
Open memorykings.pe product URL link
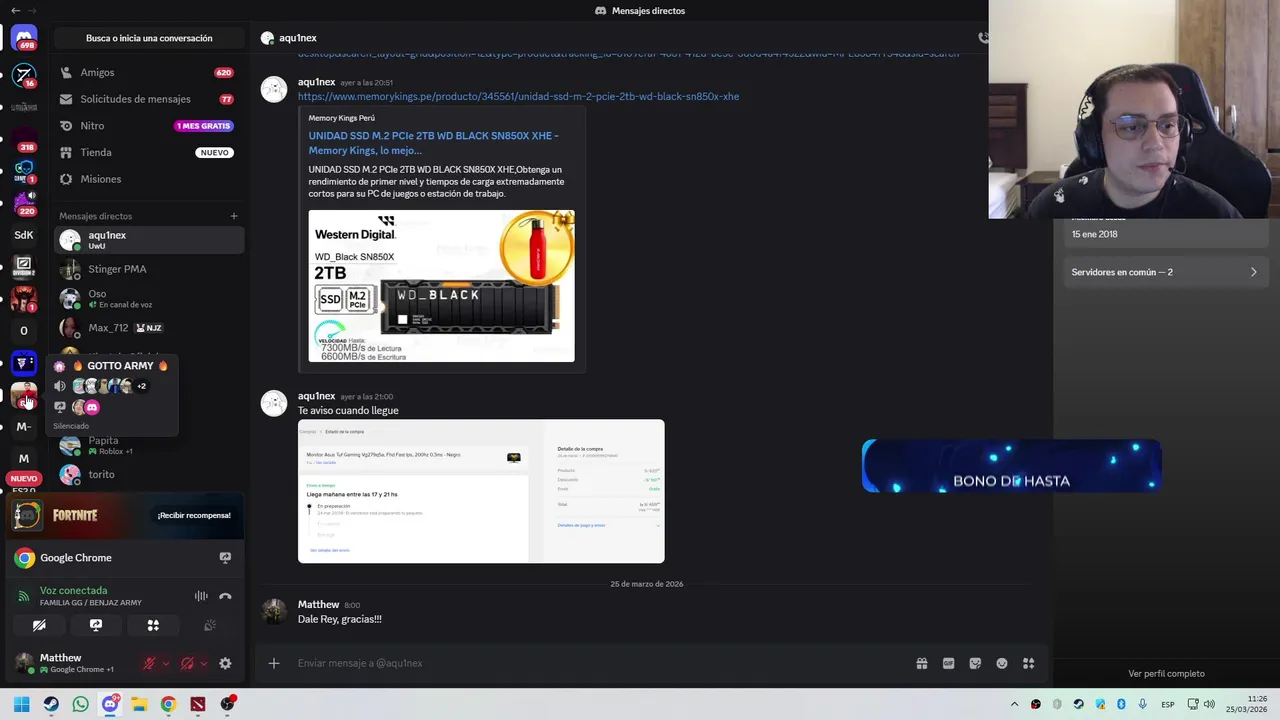pos(518,97)
